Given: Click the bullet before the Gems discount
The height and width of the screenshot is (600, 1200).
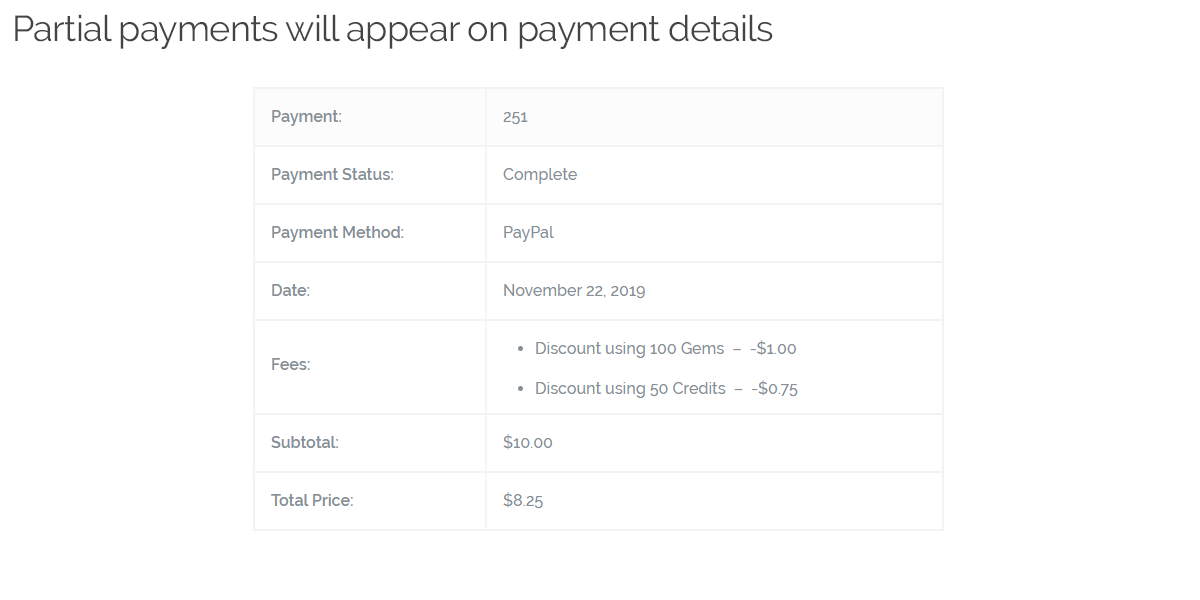Looking at the screenshot, I should 521,349.
